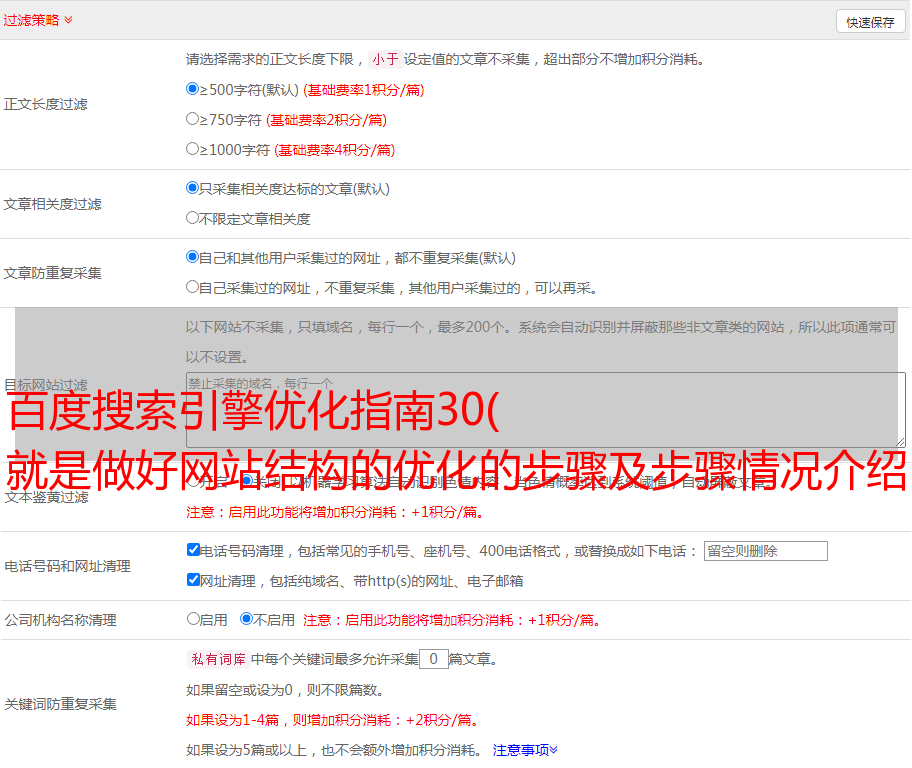Choose 自己采集过的网址 no-repeat option
Image resolution: width=912 pixels, height=768 pixels.
click(x=193, y=287)
